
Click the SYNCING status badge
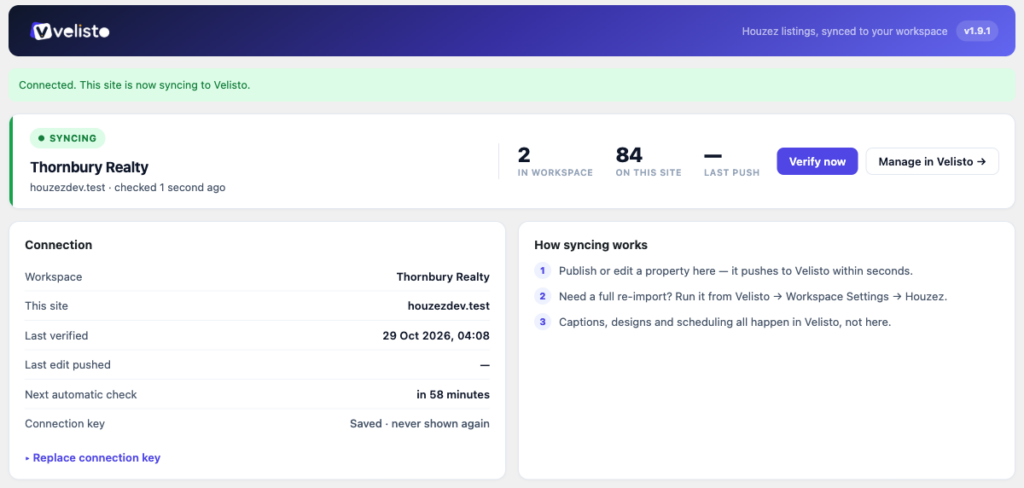pyautogui.click(x=67, y=138)
